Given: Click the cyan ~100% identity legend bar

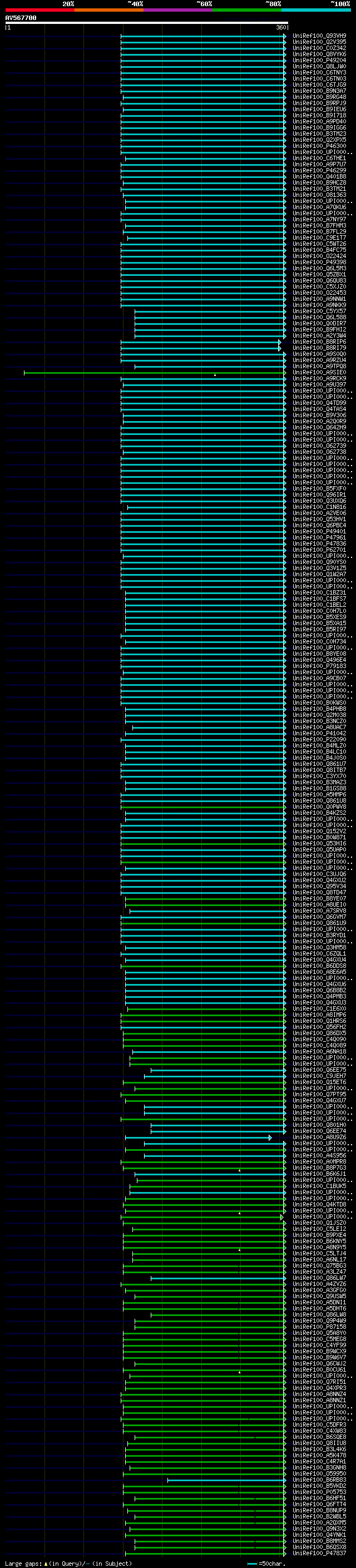Looking at the screenshot, I should click(317, 10).
